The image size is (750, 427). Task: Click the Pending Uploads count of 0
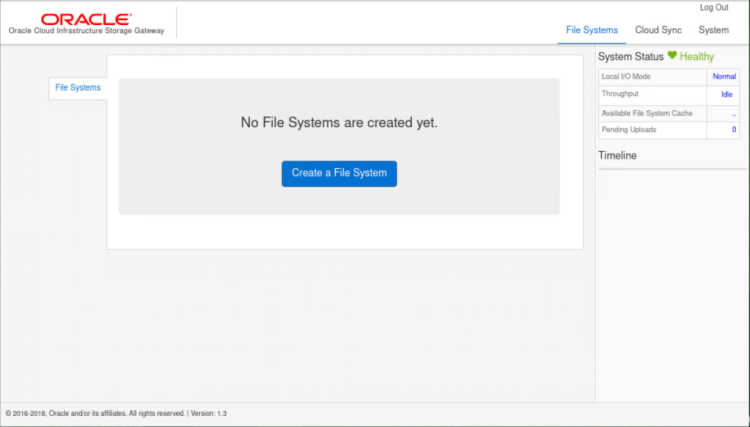click(x=733, y=130)
